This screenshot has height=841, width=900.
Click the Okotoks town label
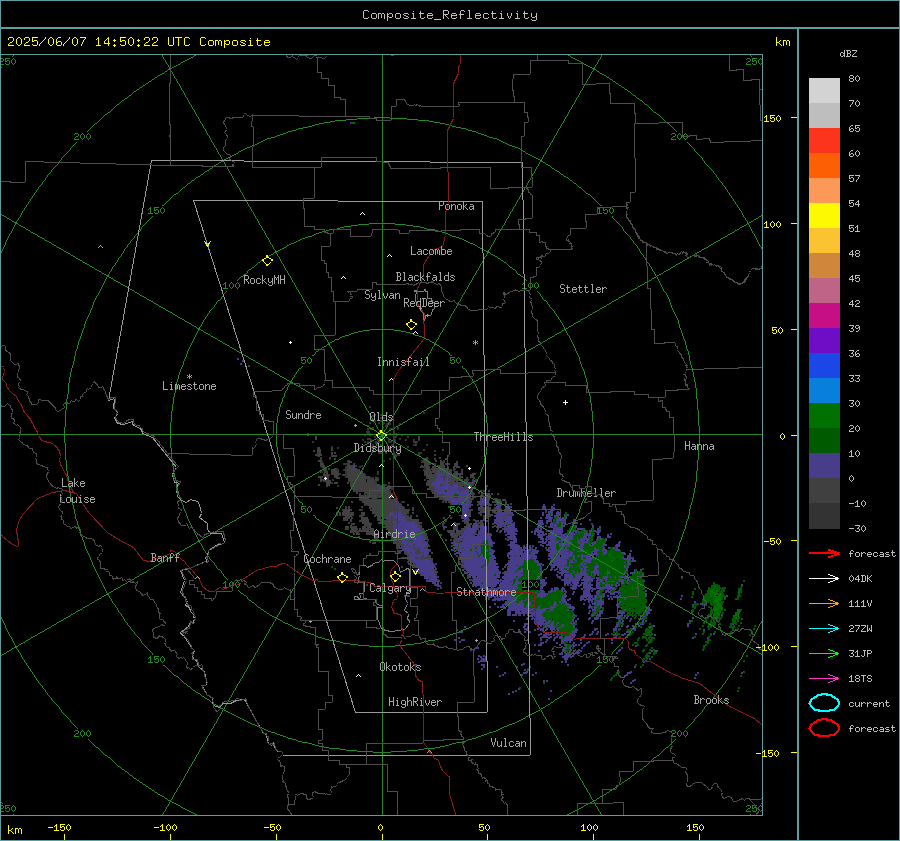400,667
